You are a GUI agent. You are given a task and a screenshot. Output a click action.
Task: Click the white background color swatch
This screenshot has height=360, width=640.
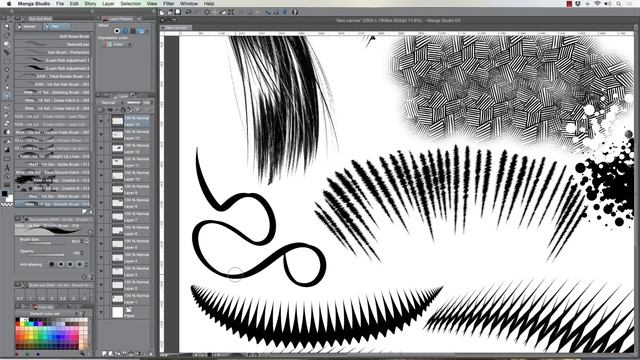[x=9, y=198]
